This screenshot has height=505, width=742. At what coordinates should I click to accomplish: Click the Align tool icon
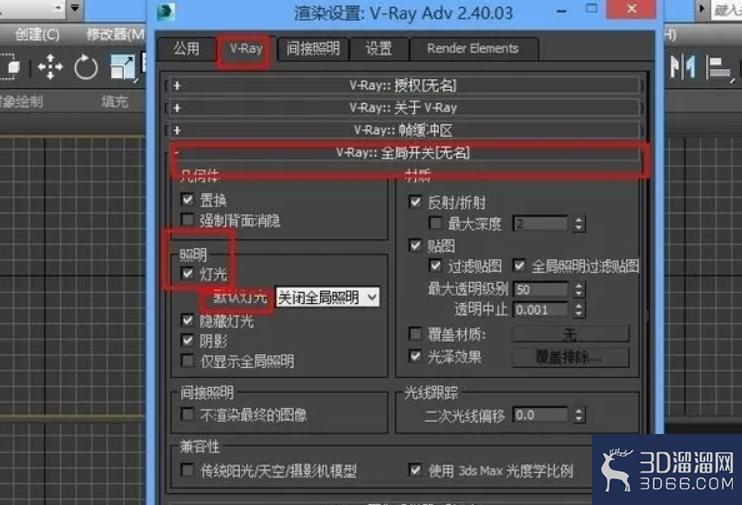tap(718, 67)
